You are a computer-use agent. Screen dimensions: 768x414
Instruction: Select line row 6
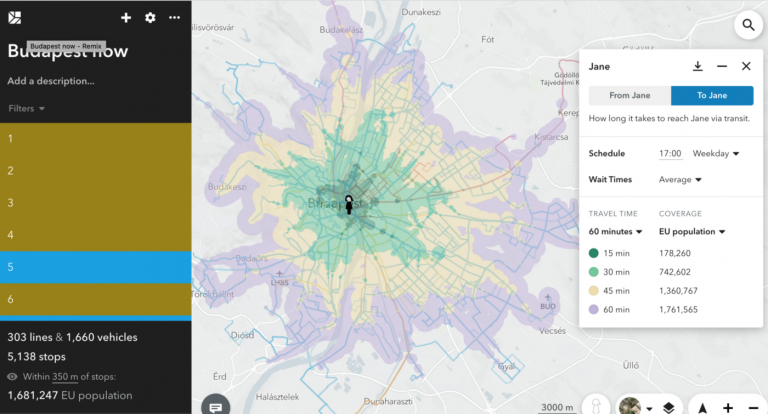coord(96,299)
